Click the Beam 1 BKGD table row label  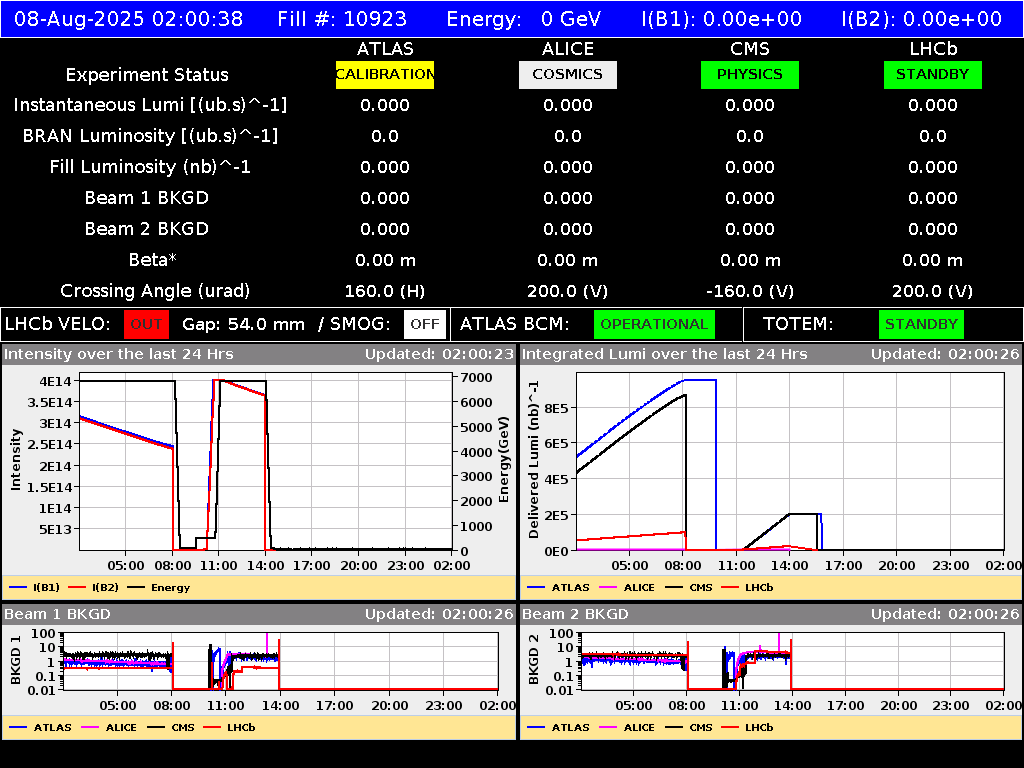click(x=147, y=198)
